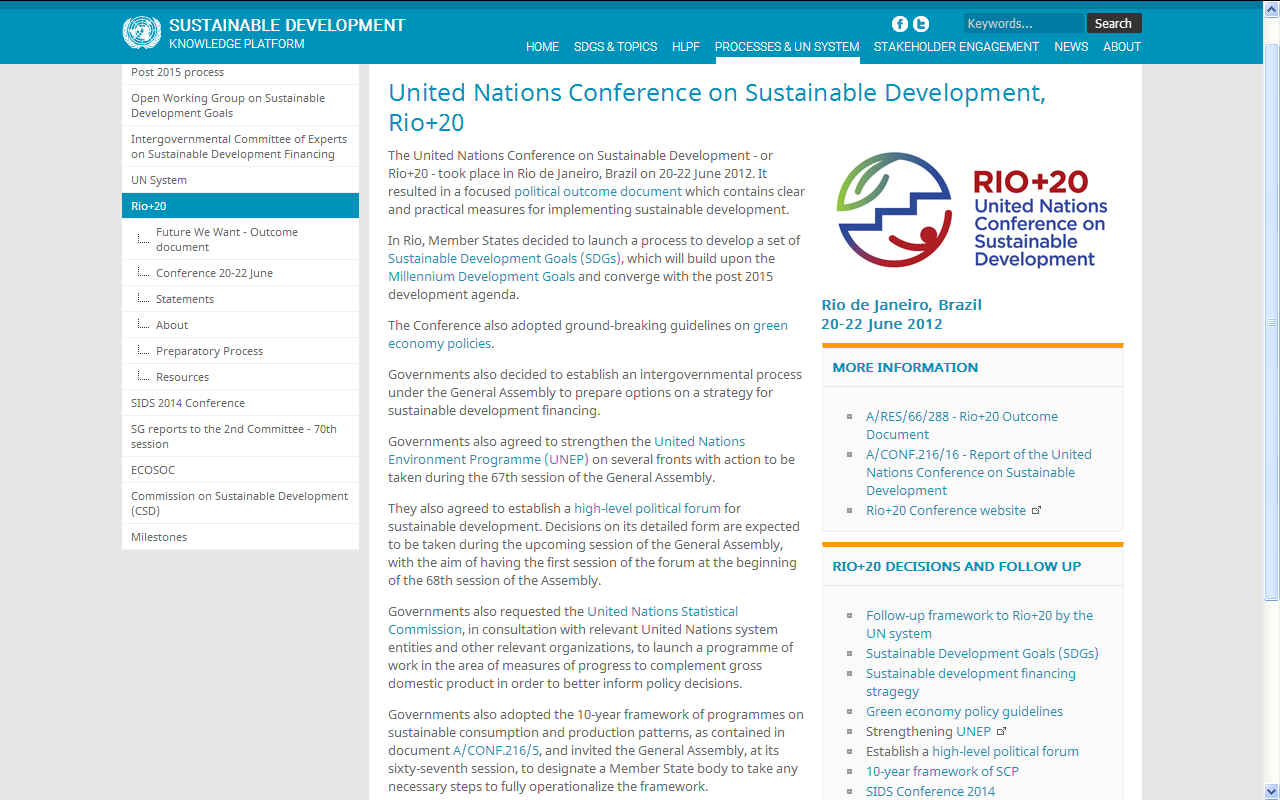Open Statements subitem in sidebar
Viewport: 1280px width, 800px height.
(240, 299)
